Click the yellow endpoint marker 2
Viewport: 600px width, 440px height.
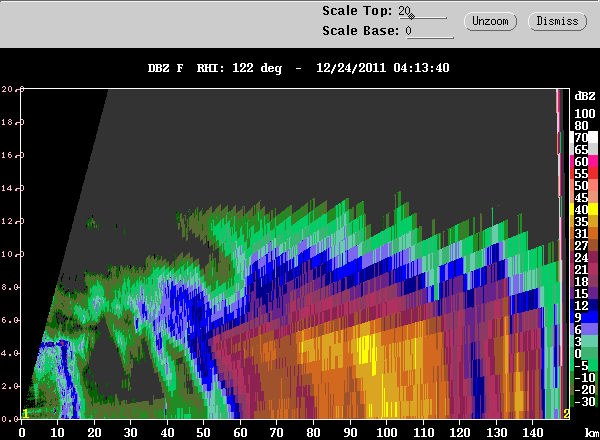click(x=566, y=414)
